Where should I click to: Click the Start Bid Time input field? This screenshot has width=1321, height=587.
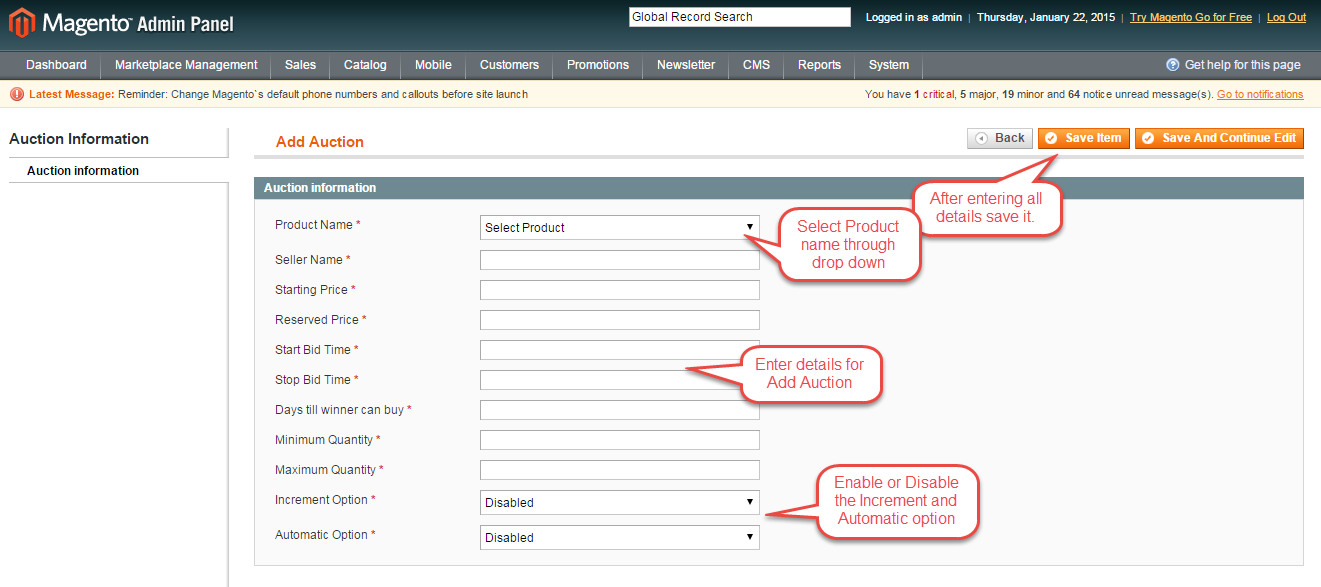click(x=620, y=350)
